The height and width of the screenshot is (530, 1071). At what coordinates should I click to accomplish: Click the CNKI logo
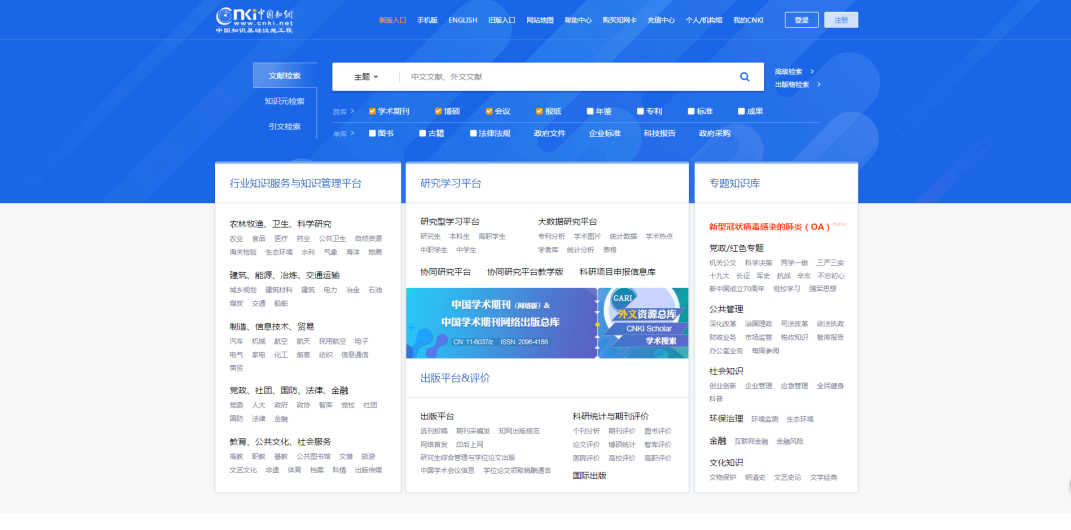(254, 19)
